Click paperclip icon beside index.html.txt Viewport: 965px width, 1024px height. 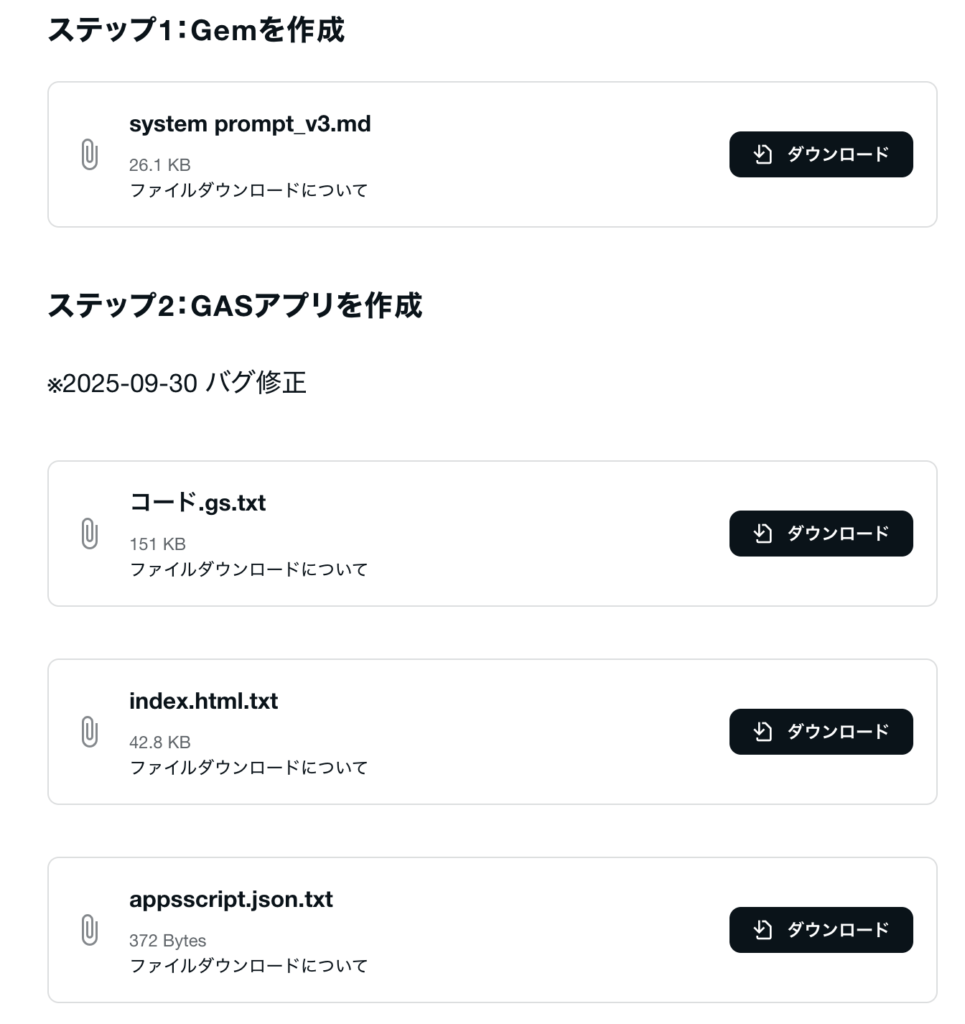pos(89,732)
